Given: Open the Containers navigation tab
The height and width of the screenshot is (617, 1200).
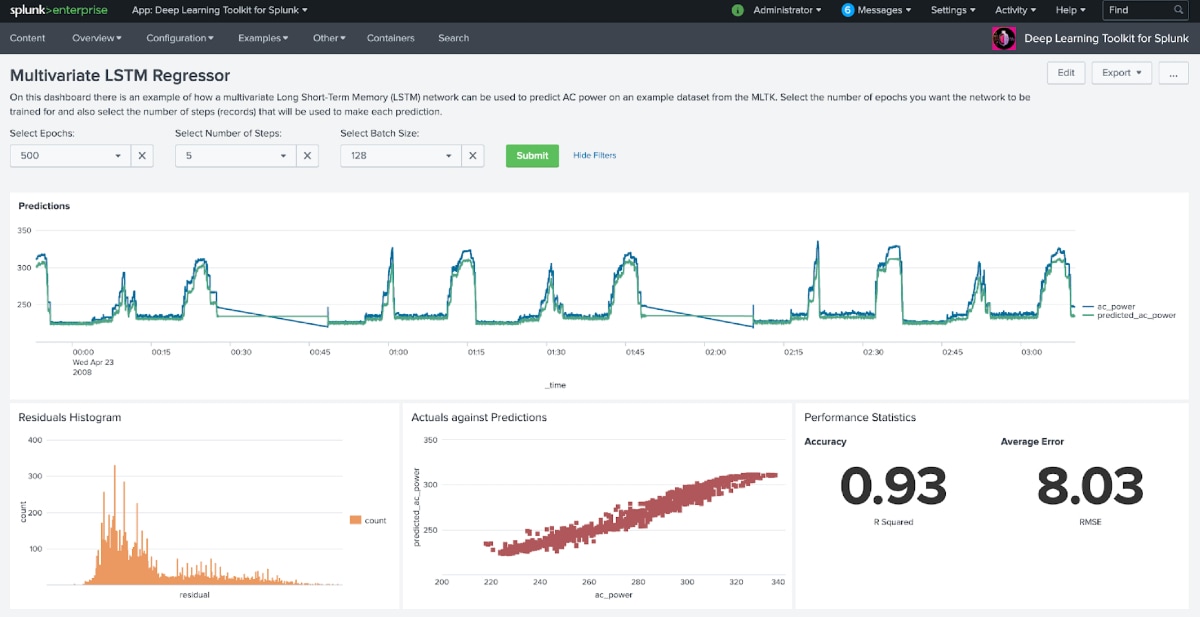Looking at the screenshot, I should pos(390,38).
